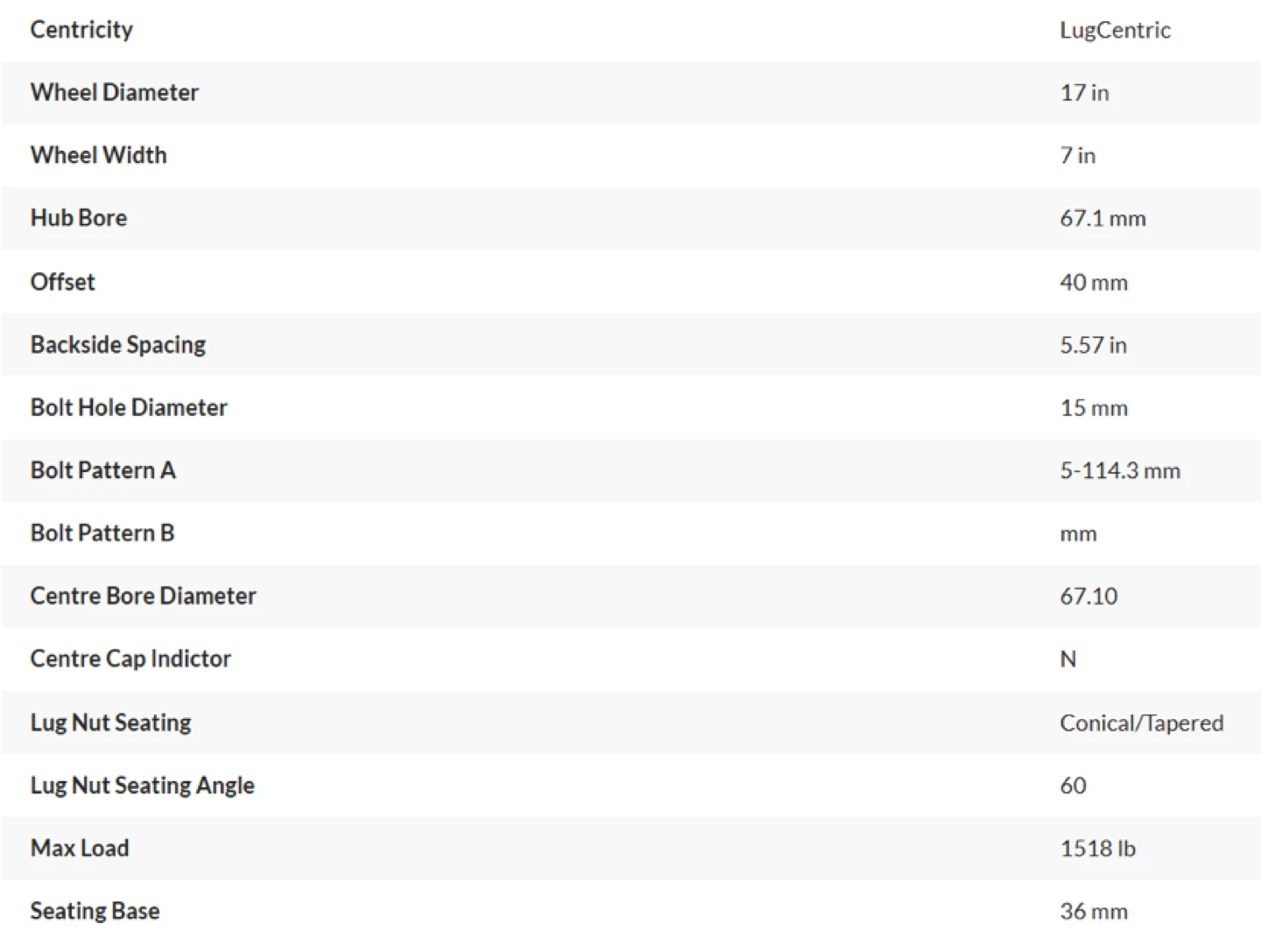Viewport: 1261px width, 952px height.
Task: Click the Hub Bore 67.1 mm value
Action: click(1102, 218)
